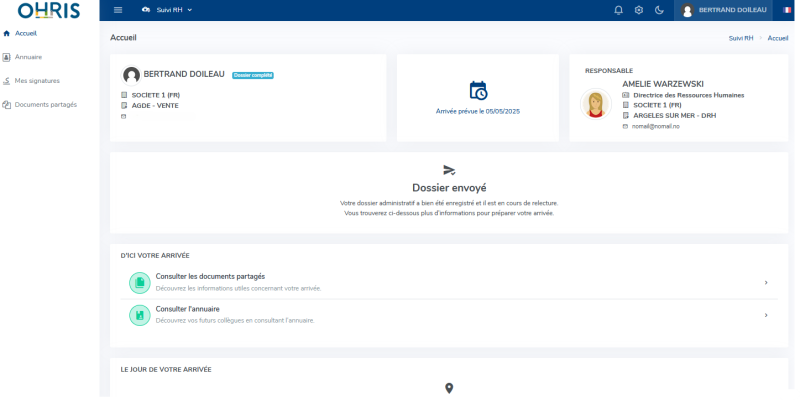Open the settings gear icon

(638, 10)
